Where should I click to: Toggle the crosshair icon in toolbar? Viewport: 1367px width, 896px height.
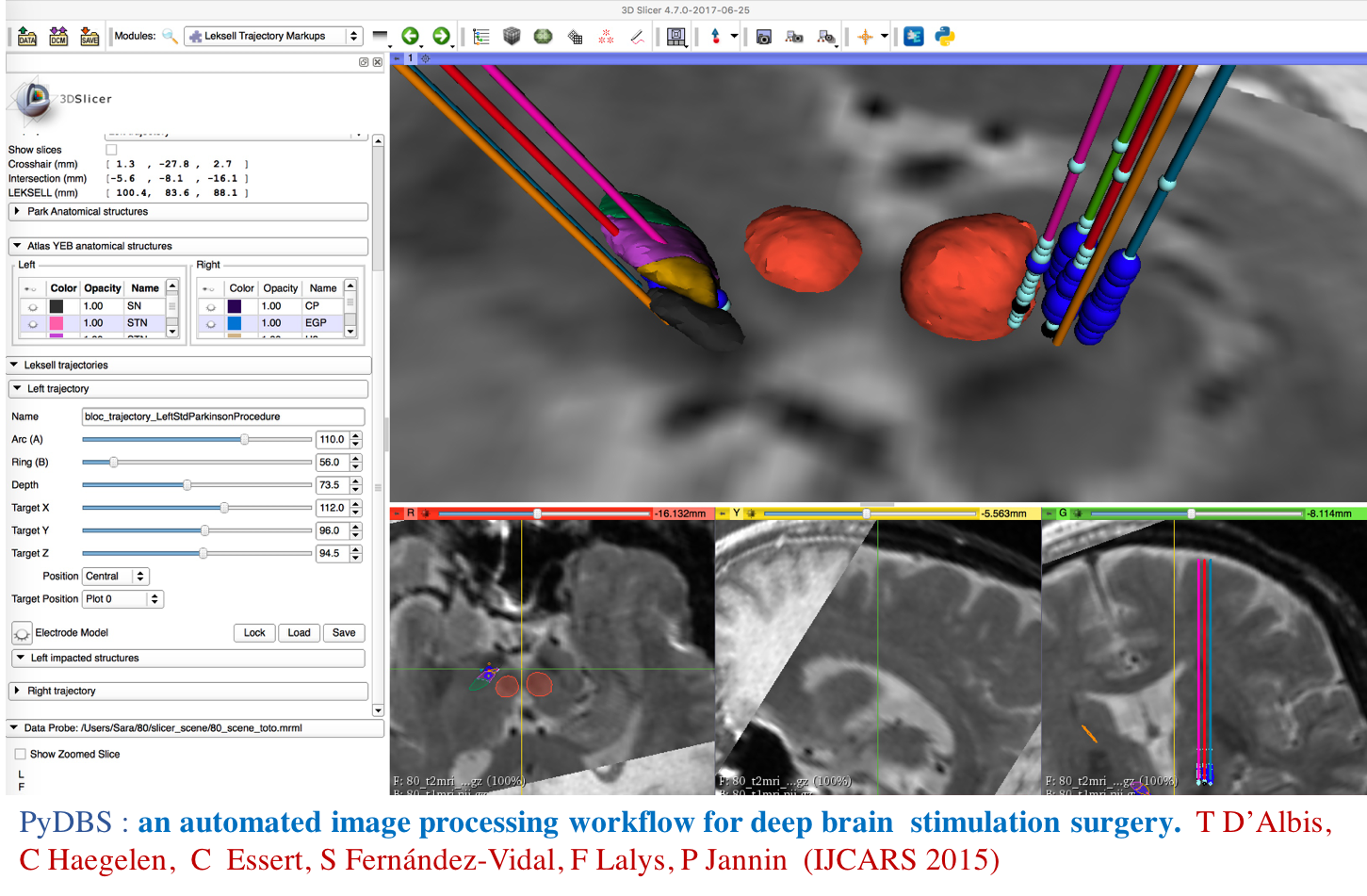tap(865, 37)
